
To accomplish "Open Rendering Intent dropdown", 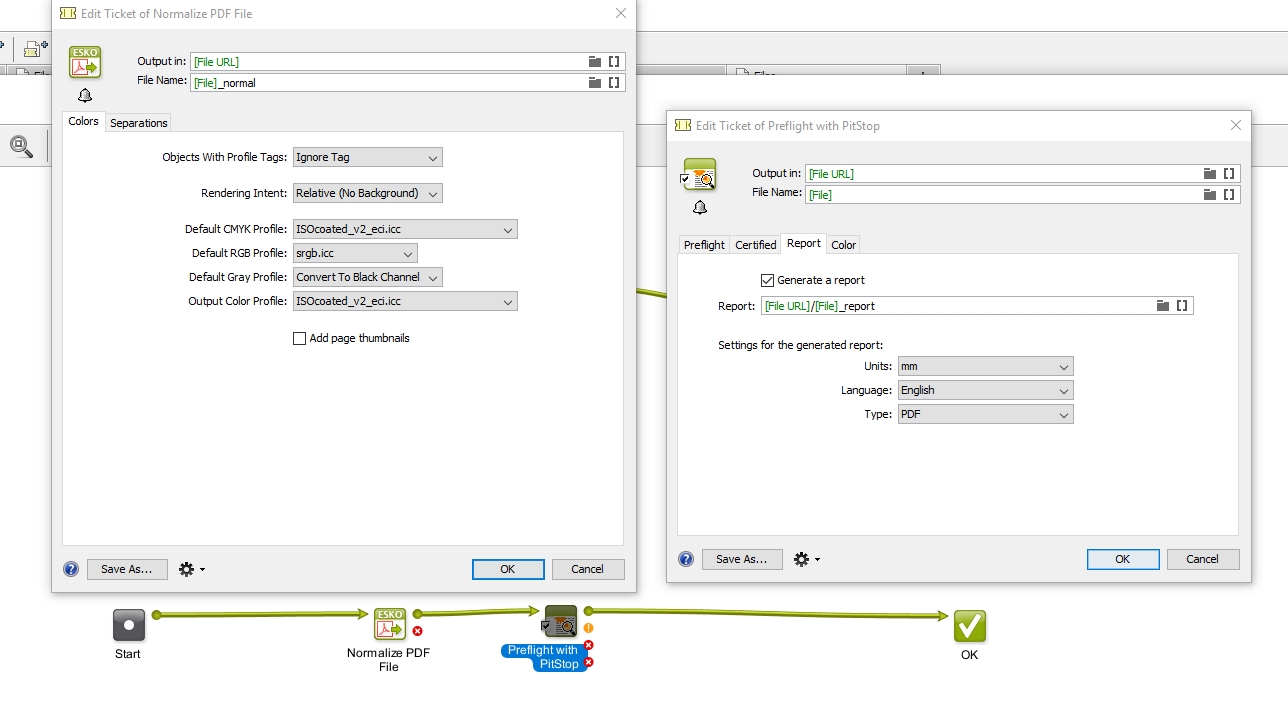I will coord(368,193).
